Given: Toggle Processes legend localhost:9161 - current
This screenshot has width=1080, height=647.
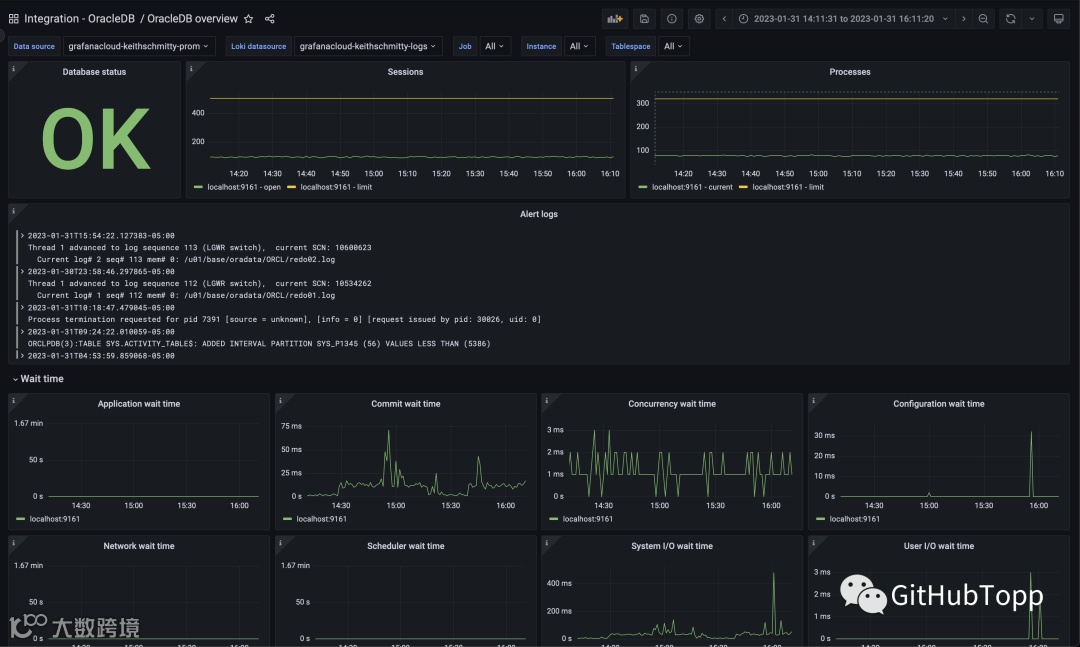Looking at the screenshot, I should (692, 187).
